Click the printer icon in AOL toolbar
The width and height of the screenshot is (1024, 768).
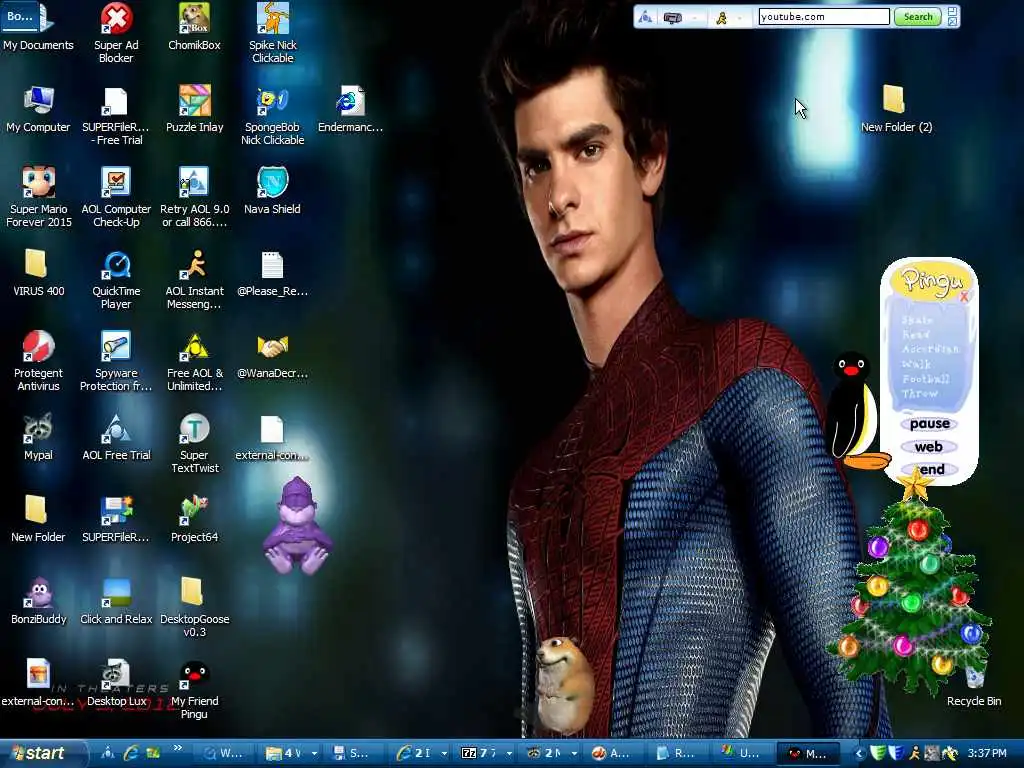point(673,18)
